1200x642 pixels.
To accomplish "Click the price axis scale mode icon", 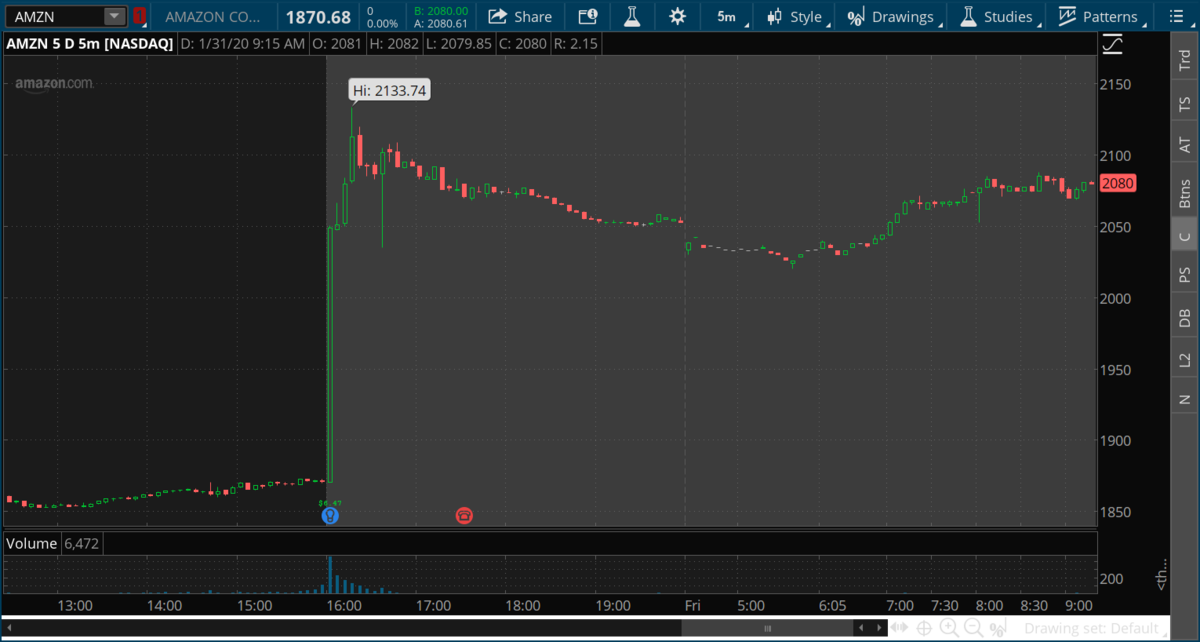I will [1111, 44].
